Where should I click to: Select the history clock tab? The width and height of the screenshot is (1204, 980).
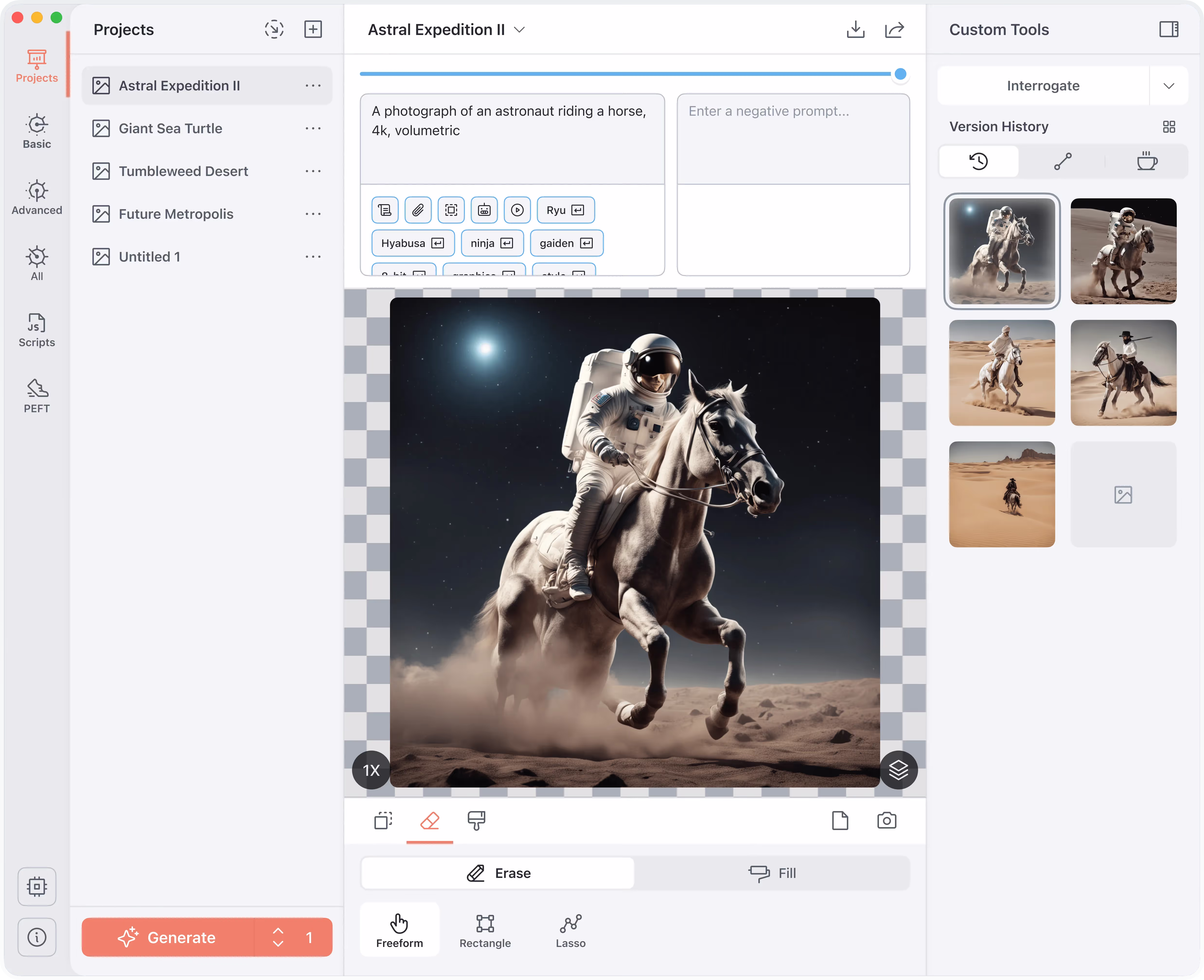(x=979, y=161)
